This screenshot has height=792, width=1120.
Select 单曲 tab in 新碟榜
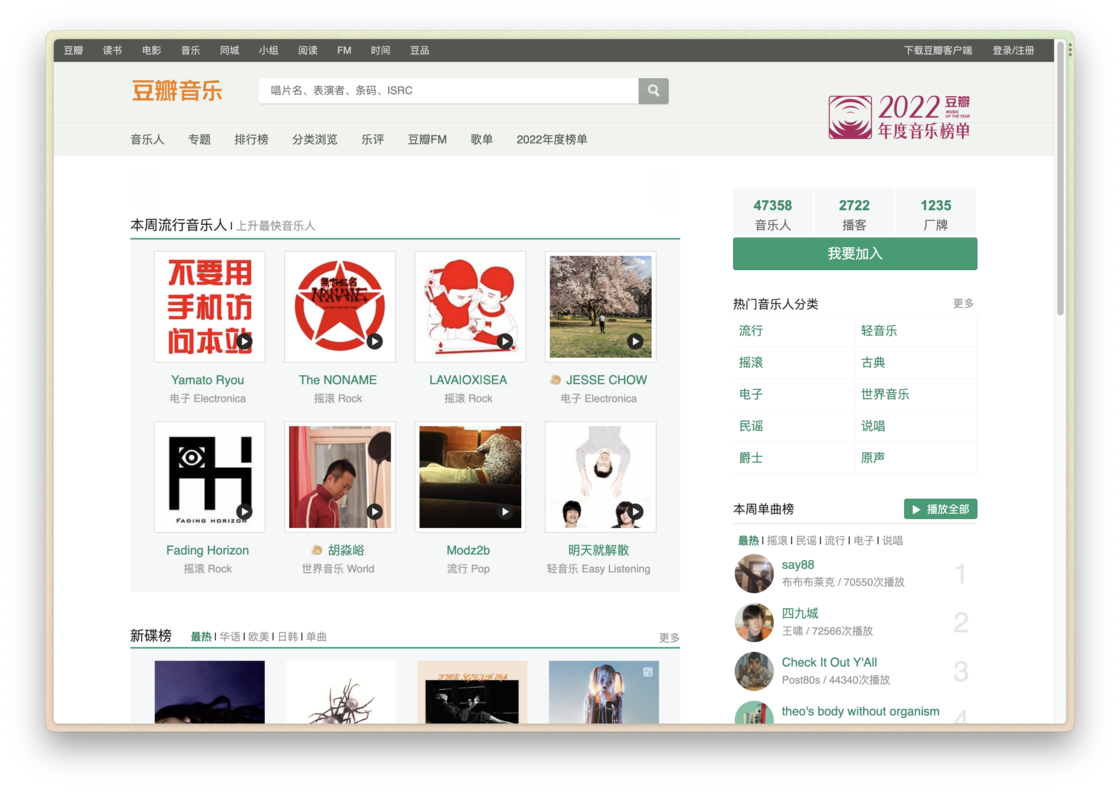[316, 636]
